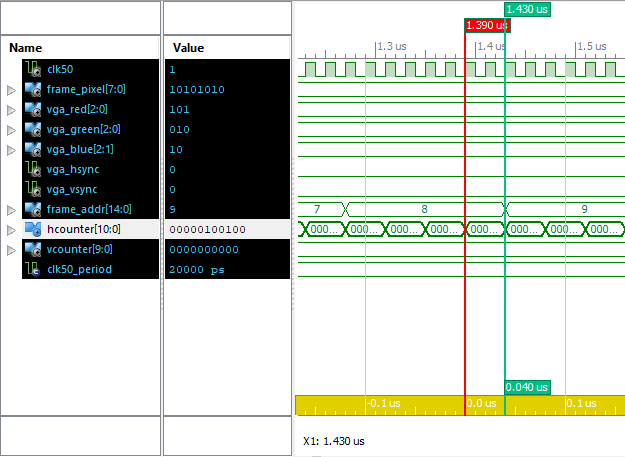Click the green 1.430 us cursor flag
This screenshot has height=457, width=625.
pos(527,9)
